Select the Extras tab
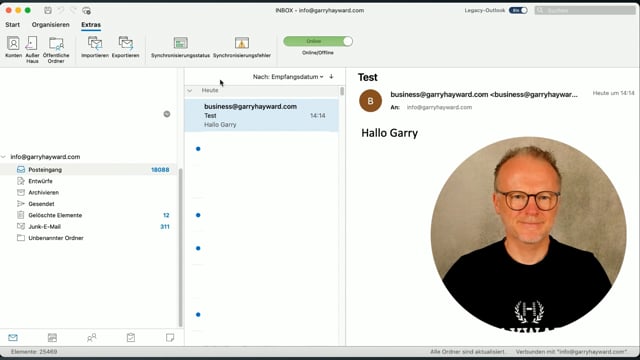The height and width of the screenshot is (360, 640). point(91,24)
